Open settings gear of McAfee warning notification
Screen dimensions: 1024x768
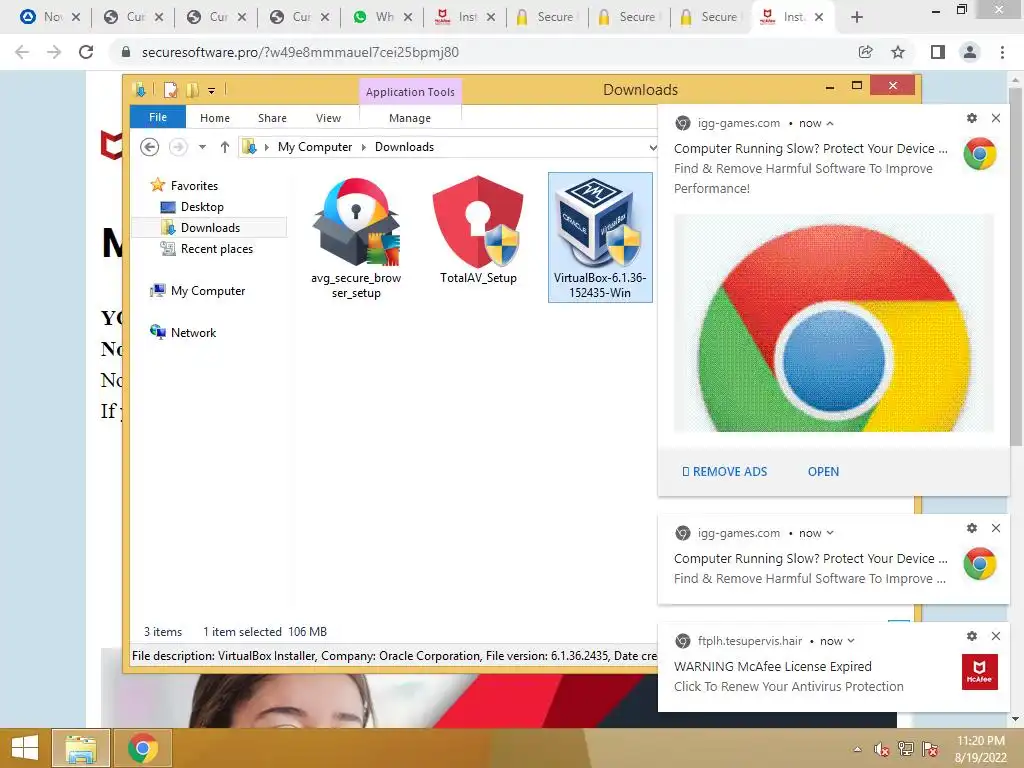tap(972, 636)
